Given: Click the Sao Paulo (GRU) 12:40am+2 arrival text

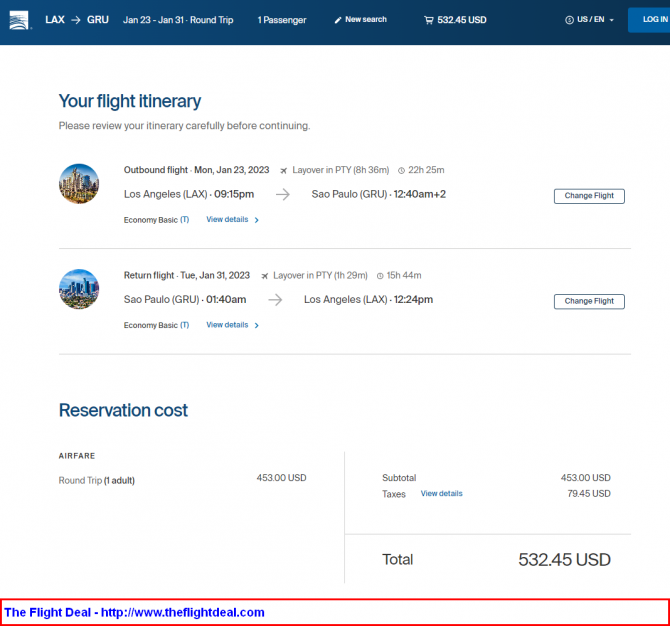Looking at the screenshot, I should [379, 194].
